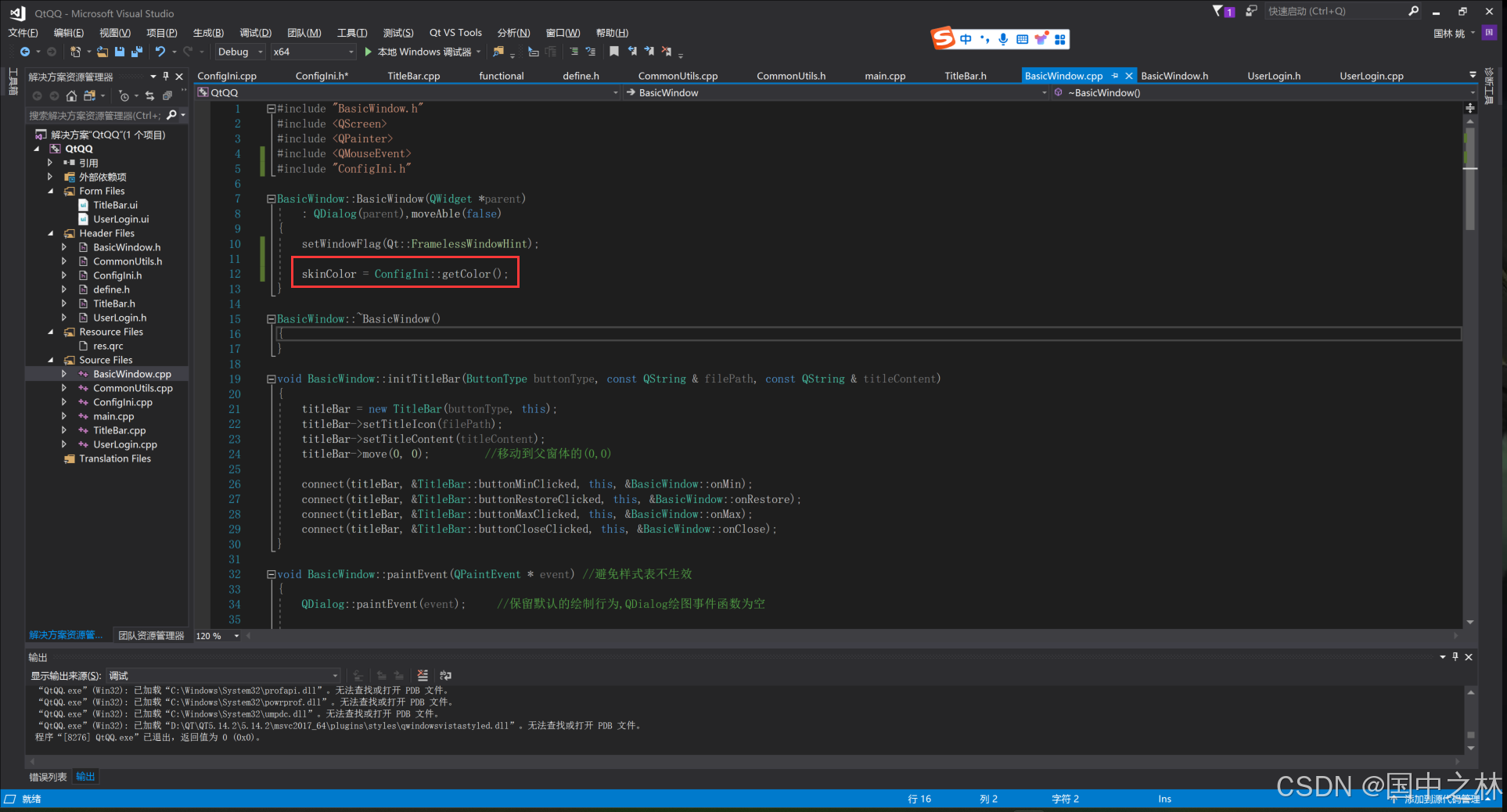
Task: Expand the BasicWindow.cpp tree node
Action: (64, 374)
